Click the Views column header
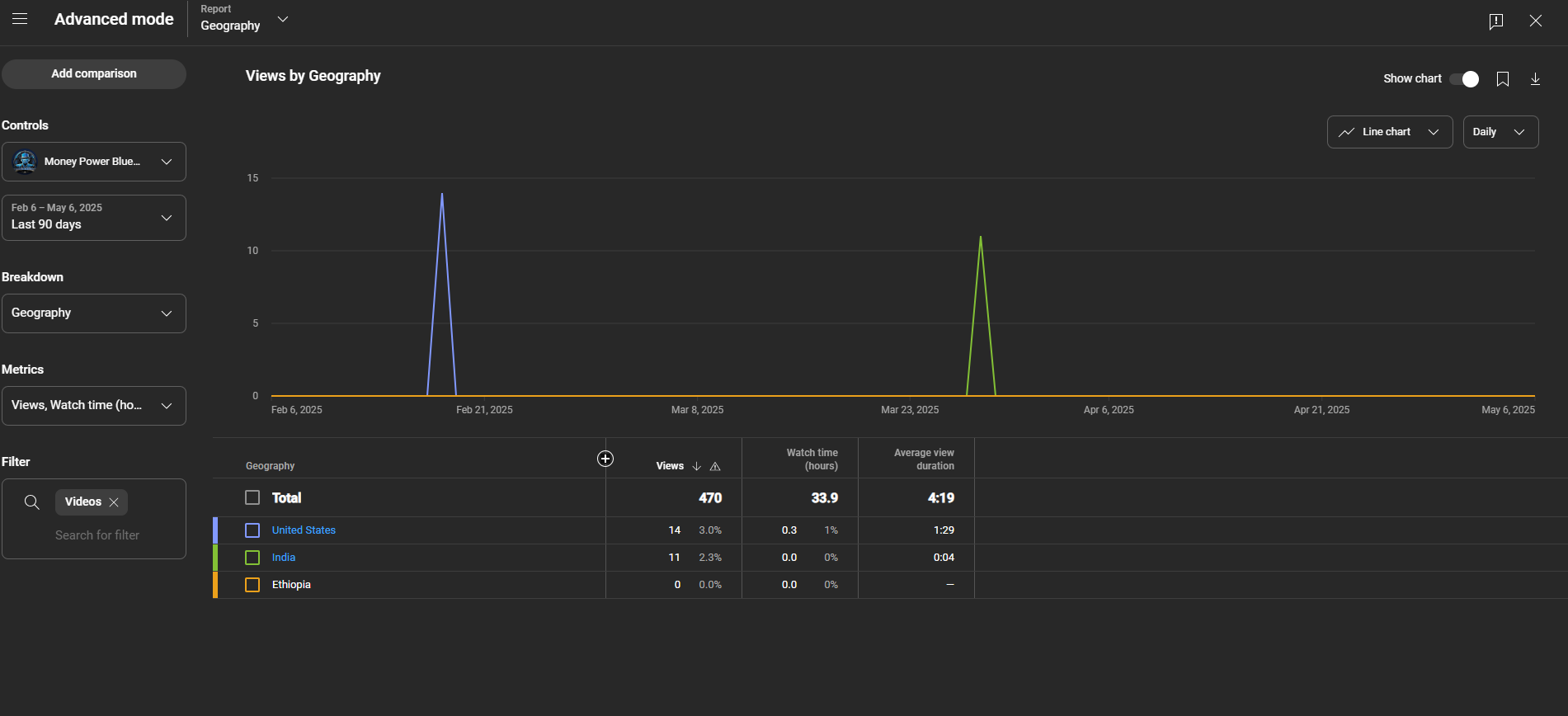Image resolution: width=1568 pixels, height=716 pixels. (x=670, y=466)
